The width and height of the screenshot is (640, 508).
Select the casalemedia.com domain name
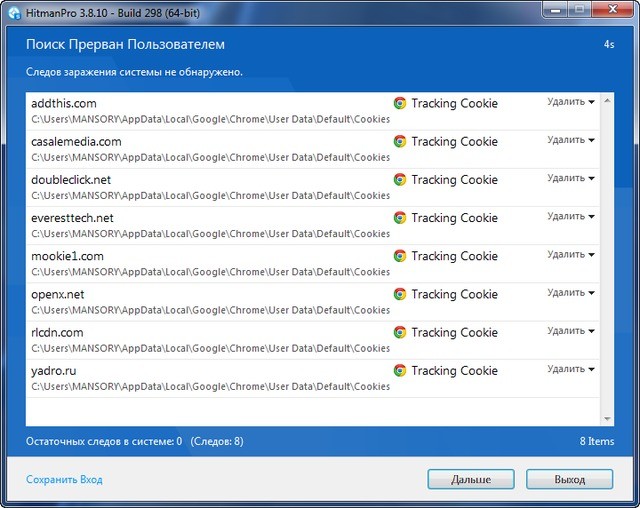point(76,142)
